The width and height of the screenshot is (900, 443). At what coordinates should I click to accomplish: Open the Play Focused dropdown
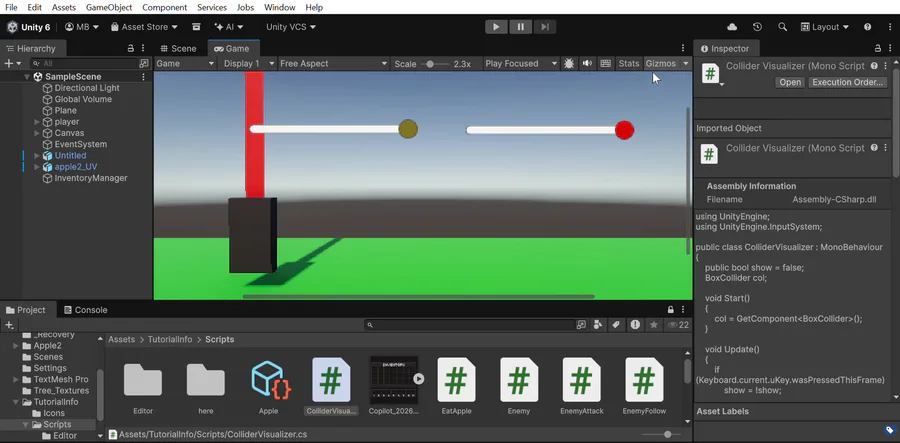[521, 64]
